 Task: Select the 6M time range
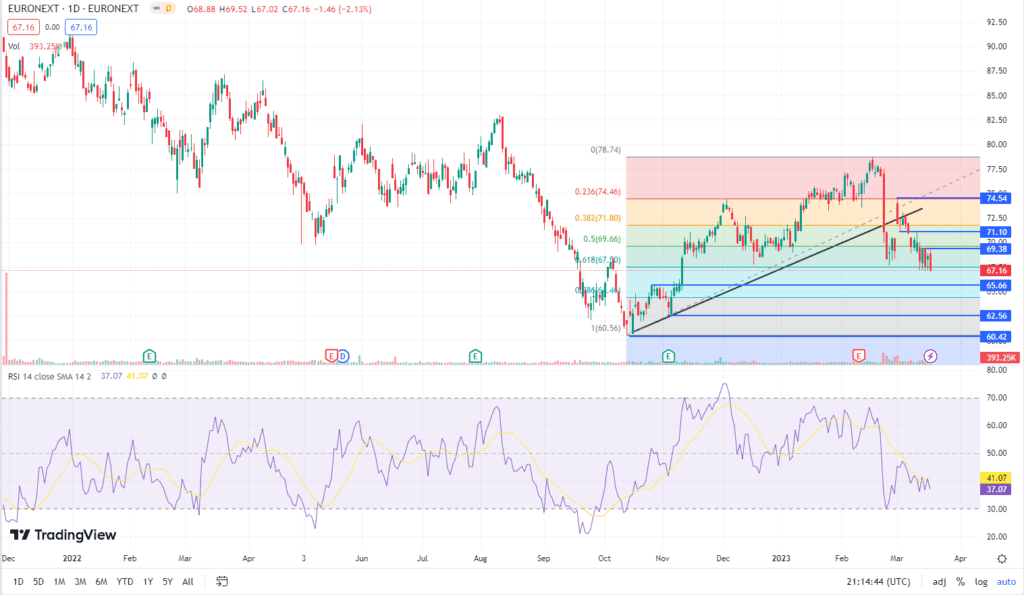(x=101, y=581)
